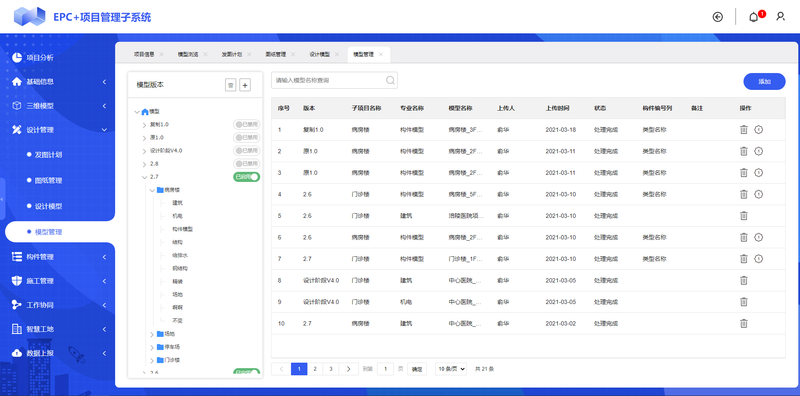Select 给排水 in the model tree

click(x=180, y=255)
